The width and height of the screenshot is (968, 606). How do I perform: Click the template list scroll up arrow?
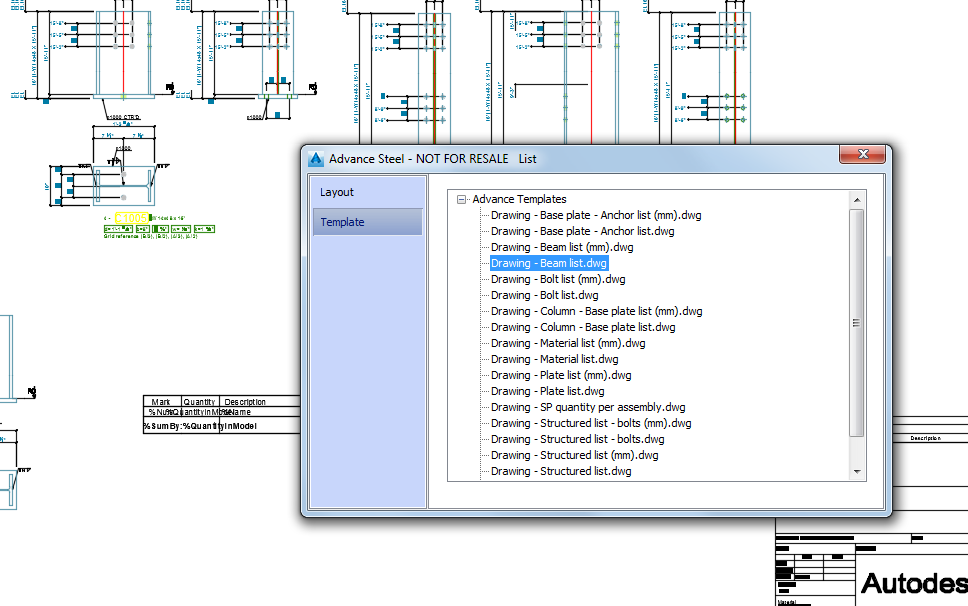[x=857, y=200]
